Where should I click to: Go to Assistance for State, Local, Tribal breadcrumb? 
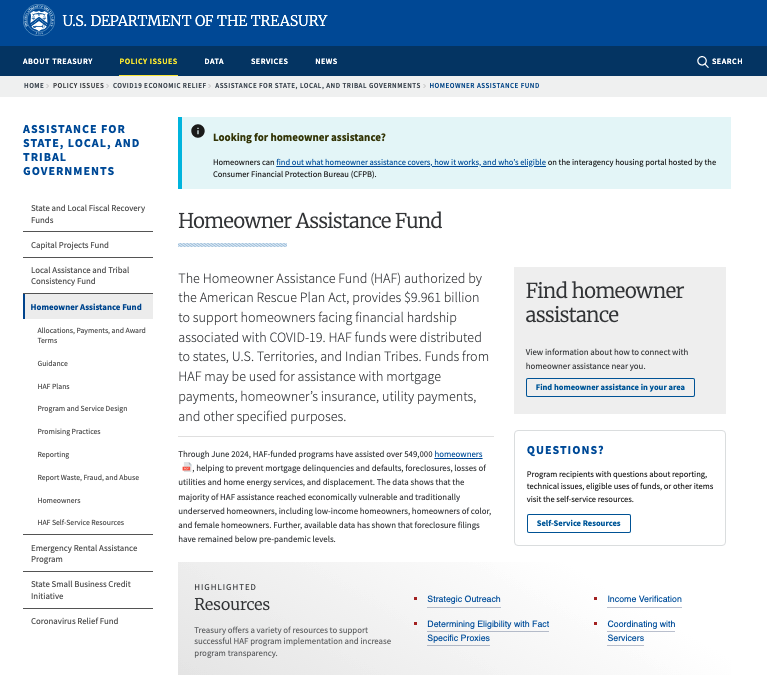317,86
